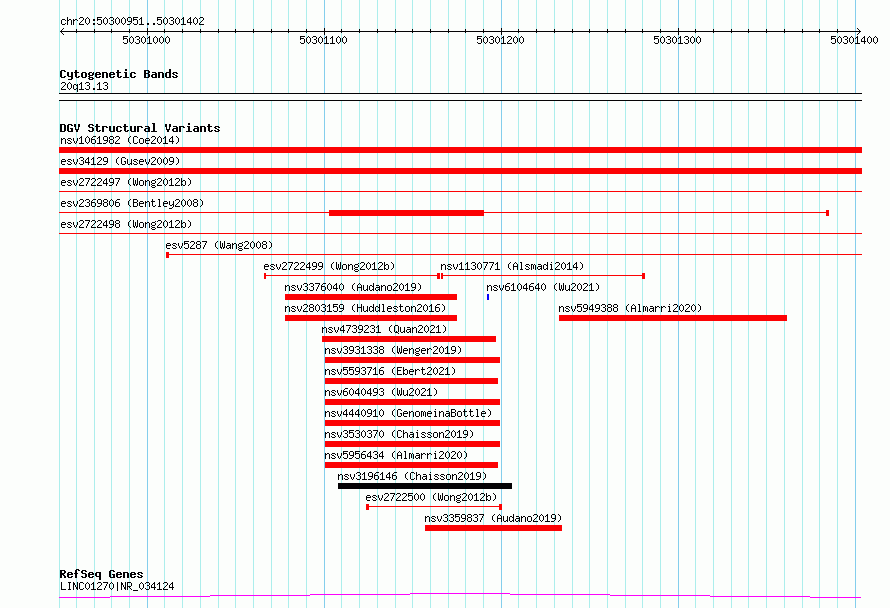Click the red nsv3359837 variant bar

(x=493, y=528)
